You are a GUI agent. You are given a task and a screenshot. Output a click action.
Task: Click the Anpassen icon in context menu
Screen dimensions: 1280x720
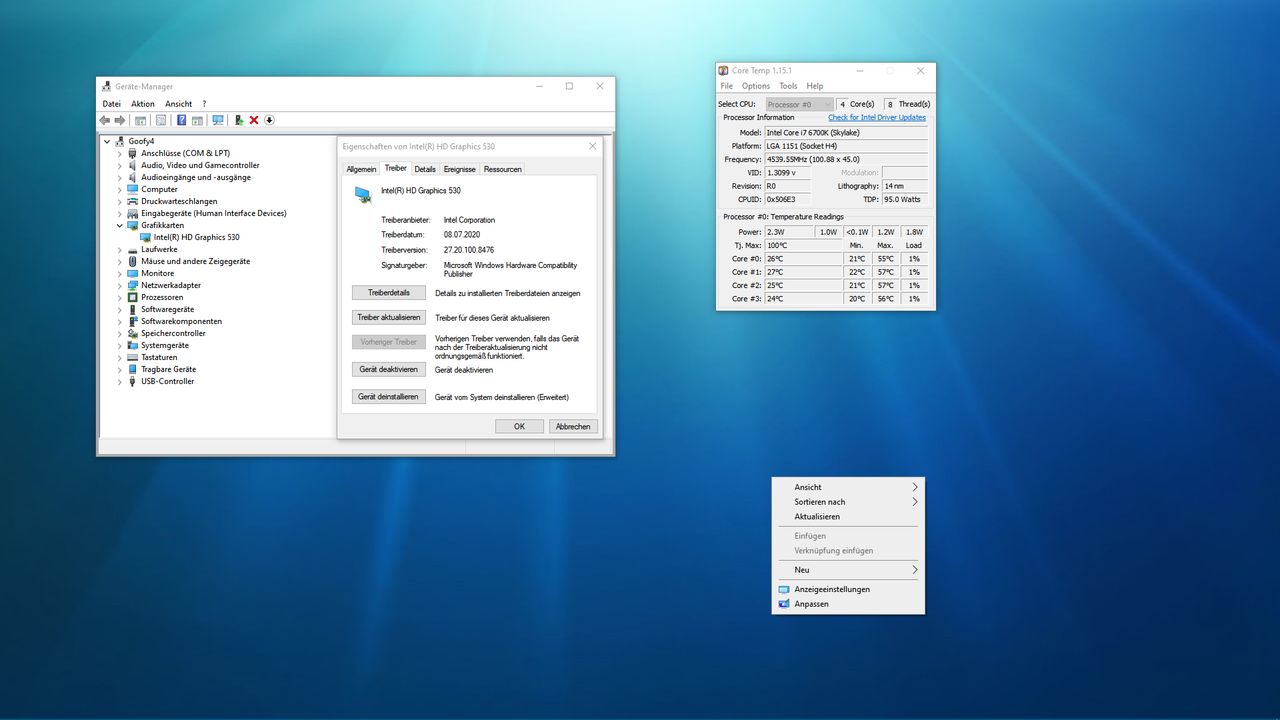[784, 604]
